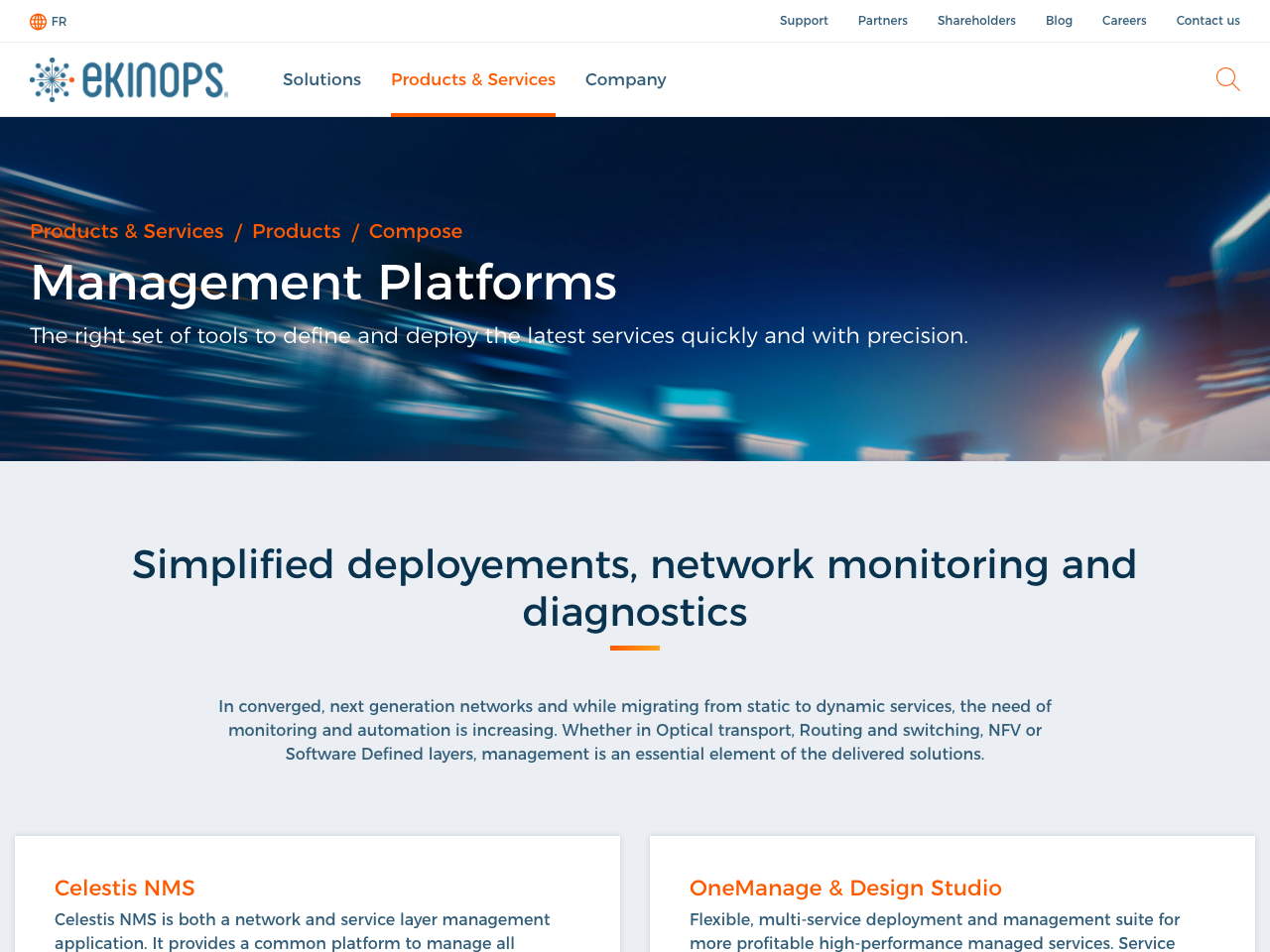The width and height of the screenshot is (1270, 952).
Task: Open the Celestis NMS heading link
Action: [x=124, y=886]
